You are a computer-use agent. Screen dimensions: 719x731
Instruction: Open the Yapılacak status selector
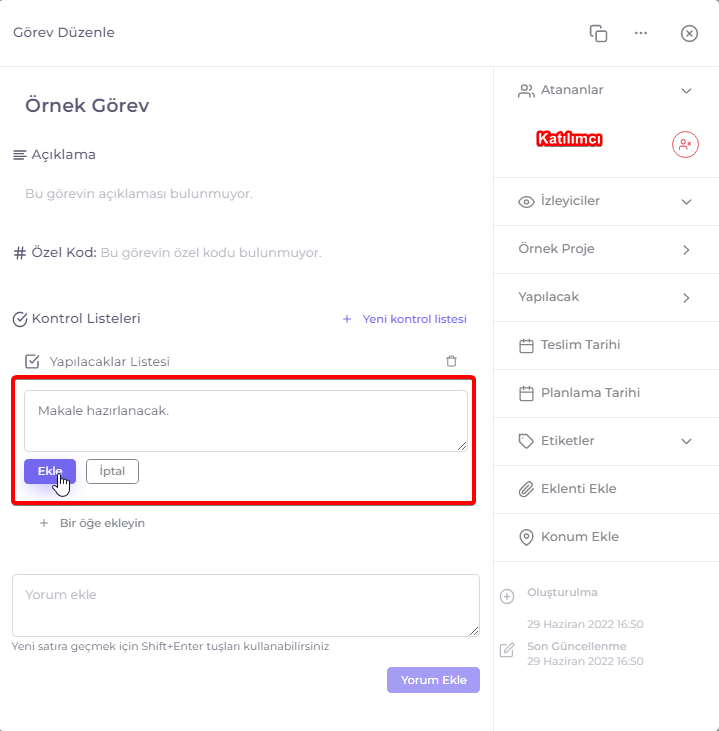(606, 297)
